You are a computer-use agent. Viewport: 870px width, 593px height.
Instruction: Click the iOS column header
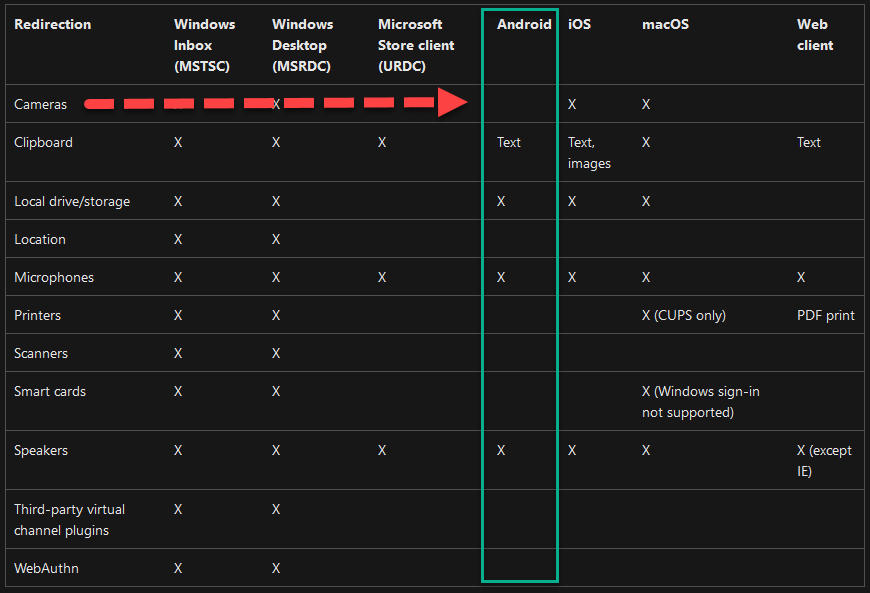click(579, 24)
